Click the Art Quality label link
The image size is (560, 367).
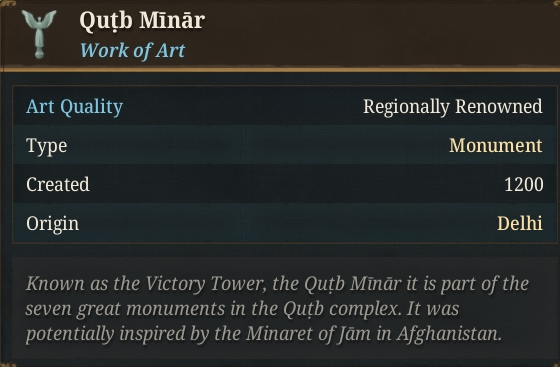click(x=74, y=106)
